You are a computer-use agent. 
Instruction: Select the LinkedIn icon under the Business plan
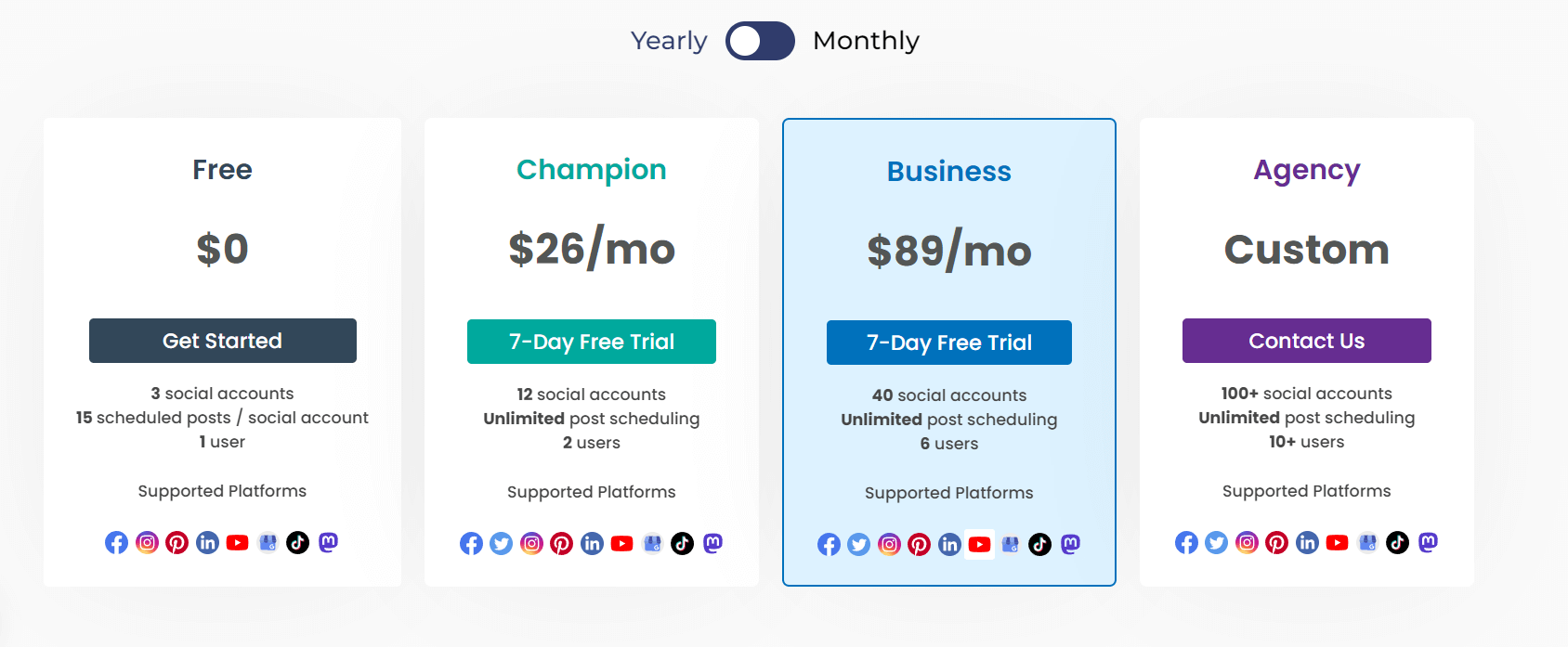coord(949,545)
